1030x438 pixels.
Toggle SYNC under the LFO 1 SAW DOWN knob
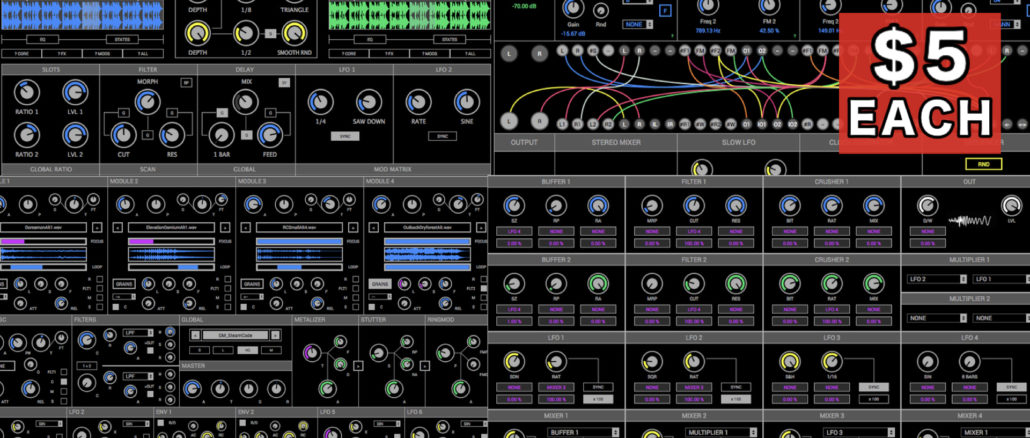tap(345, 136)
